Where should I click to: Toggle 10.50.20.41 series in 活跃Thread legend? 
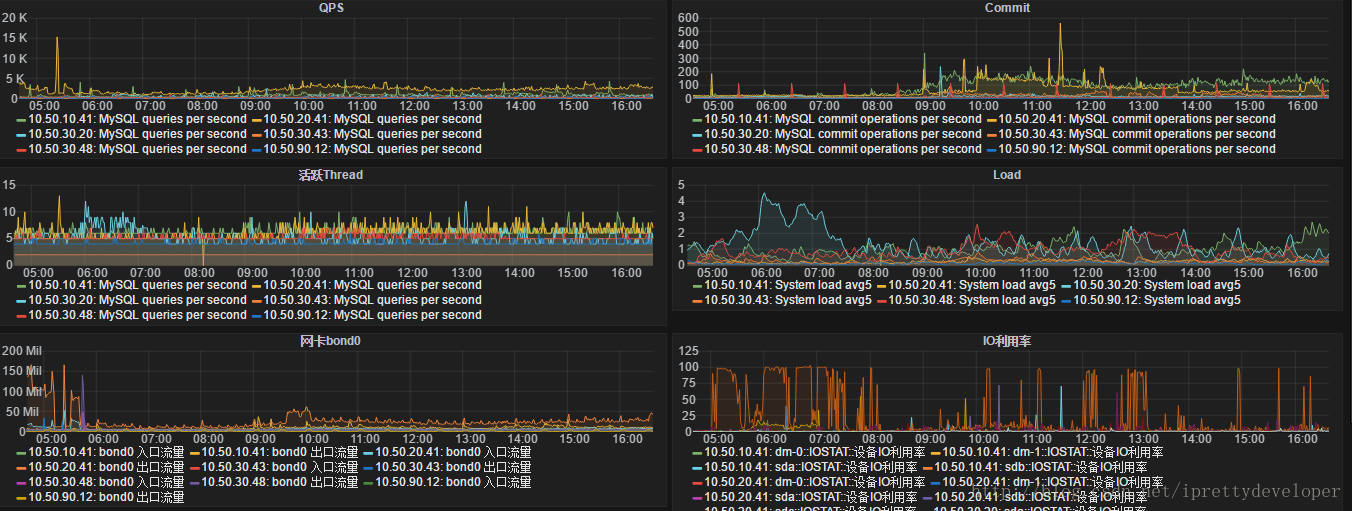click(366, 284)
